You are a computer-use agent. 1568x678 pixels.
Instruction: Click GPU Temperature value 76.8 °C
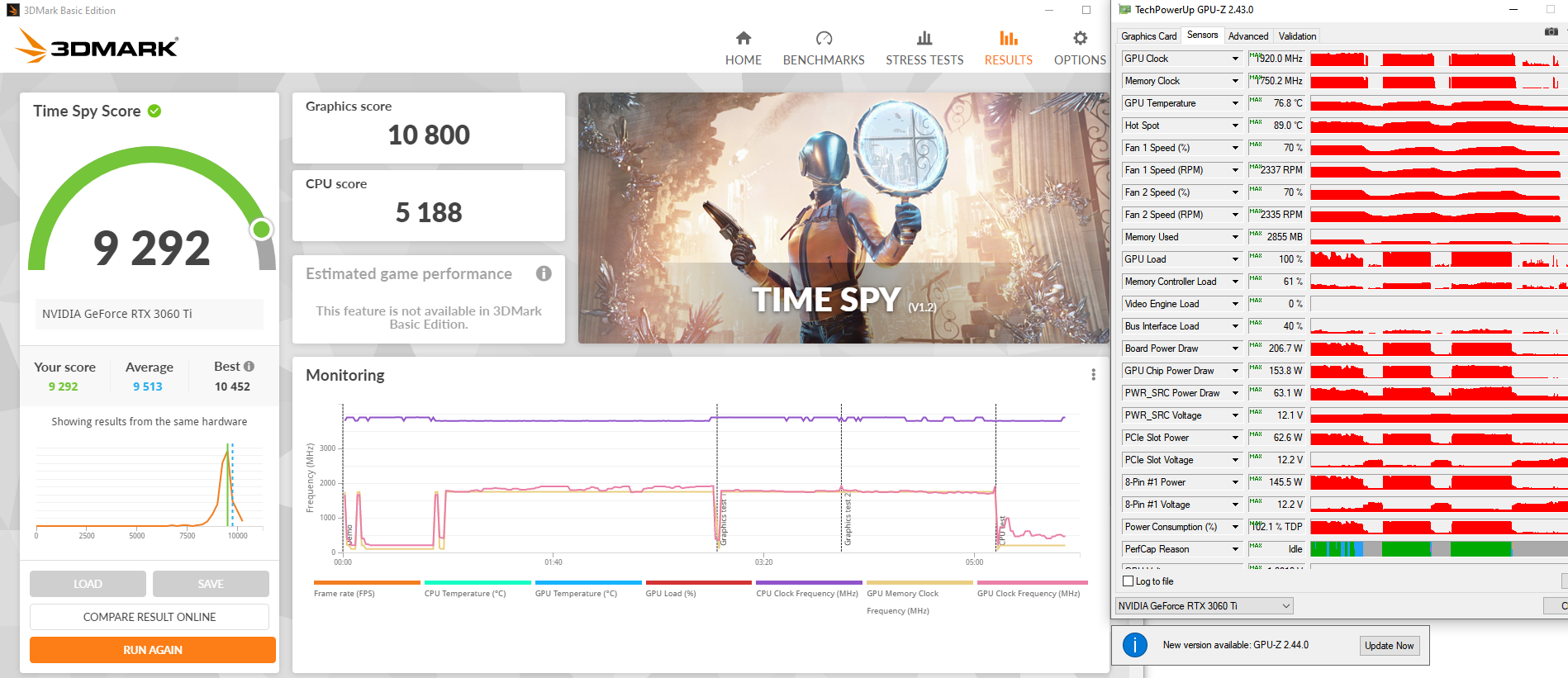[x=1287, y=103]
